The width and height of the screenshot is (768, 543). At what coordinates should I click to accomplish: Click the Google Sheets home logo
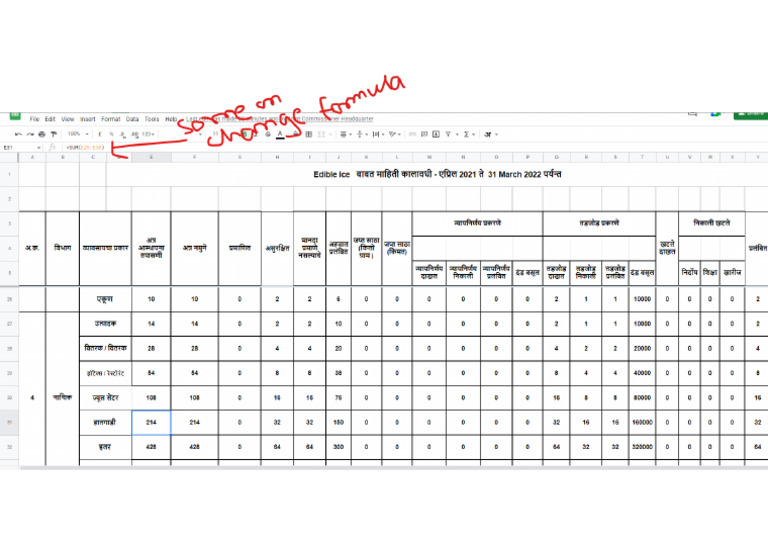tap(15, 116)
